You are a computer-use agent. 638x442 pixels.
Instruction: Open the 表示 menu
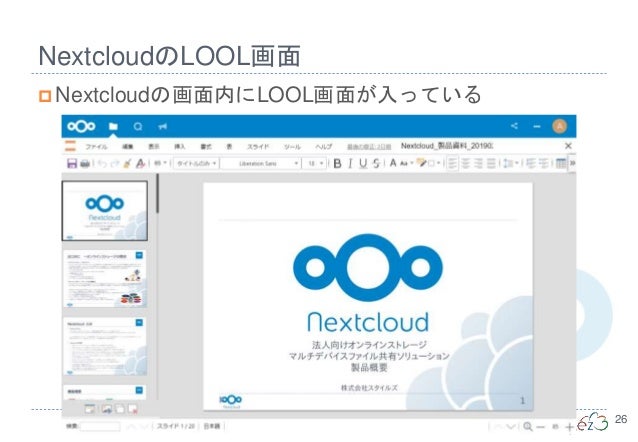(x=153, y=147)
